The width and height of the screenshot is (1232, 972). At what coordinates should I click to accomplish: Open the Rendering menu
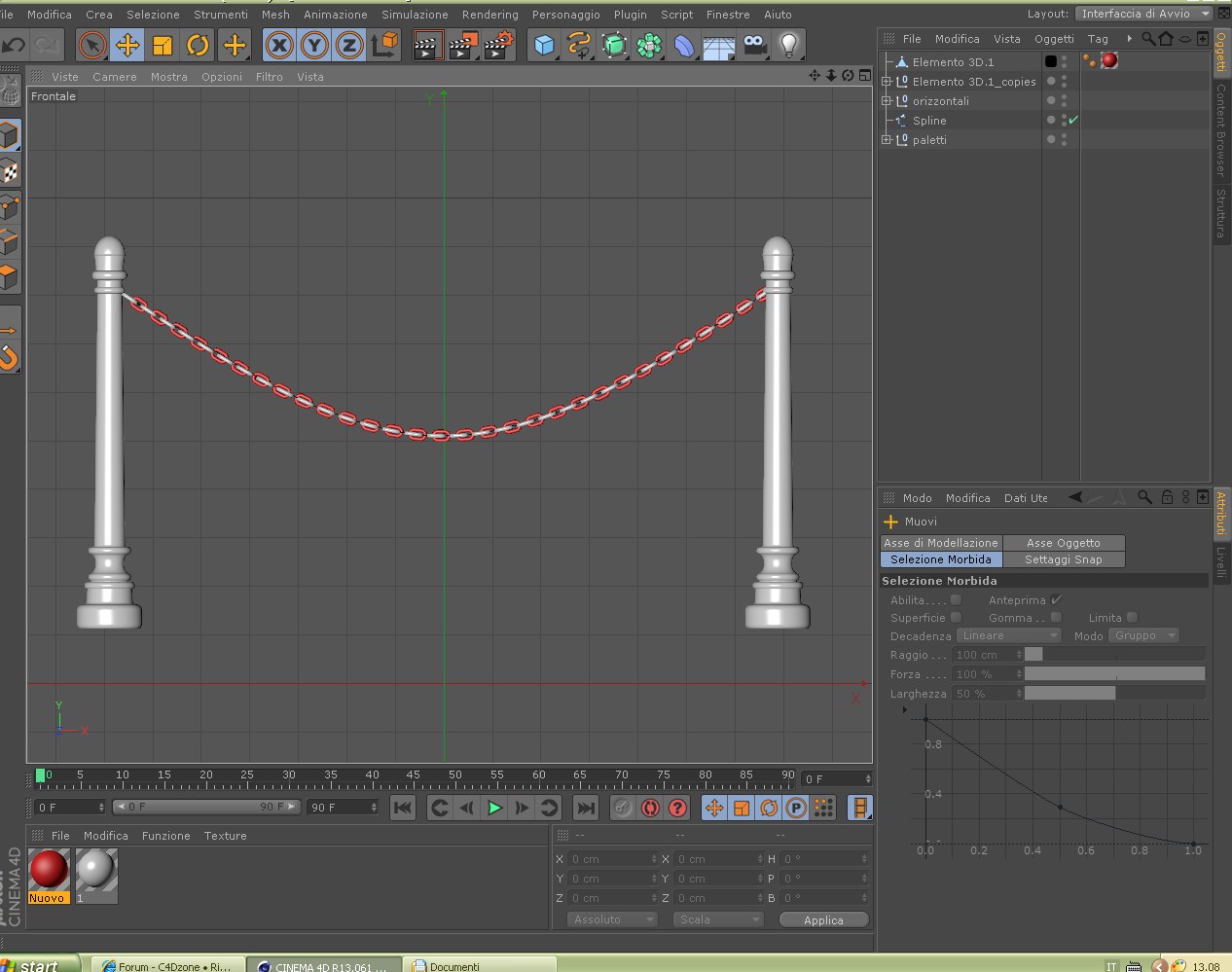pos(490,15)
